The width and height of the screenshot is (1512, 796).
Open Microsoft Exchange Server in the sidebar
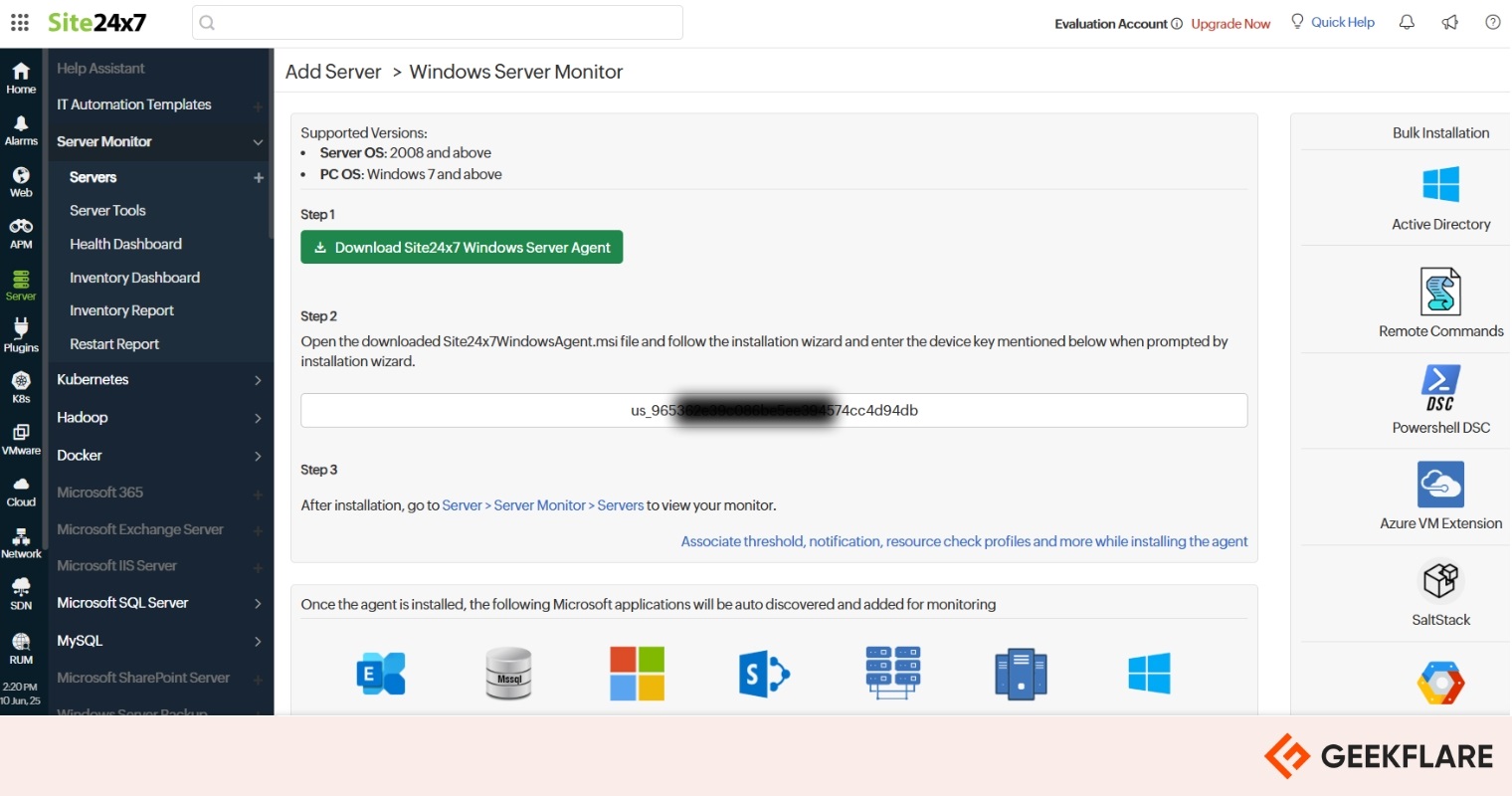pos(140,529)
